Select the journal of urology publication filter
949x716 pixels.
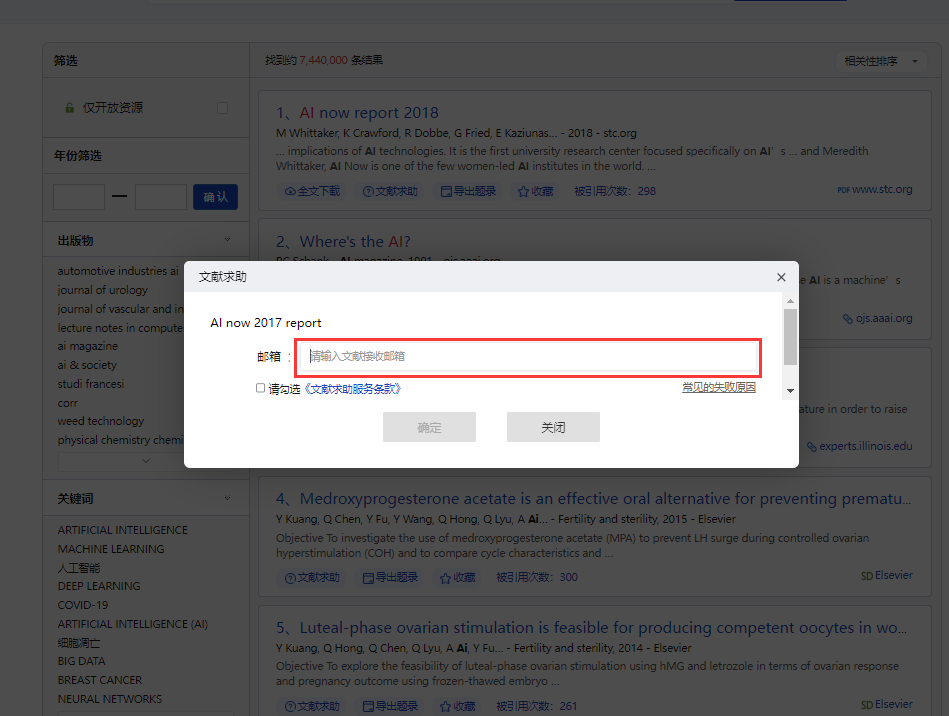coord(102,290)
